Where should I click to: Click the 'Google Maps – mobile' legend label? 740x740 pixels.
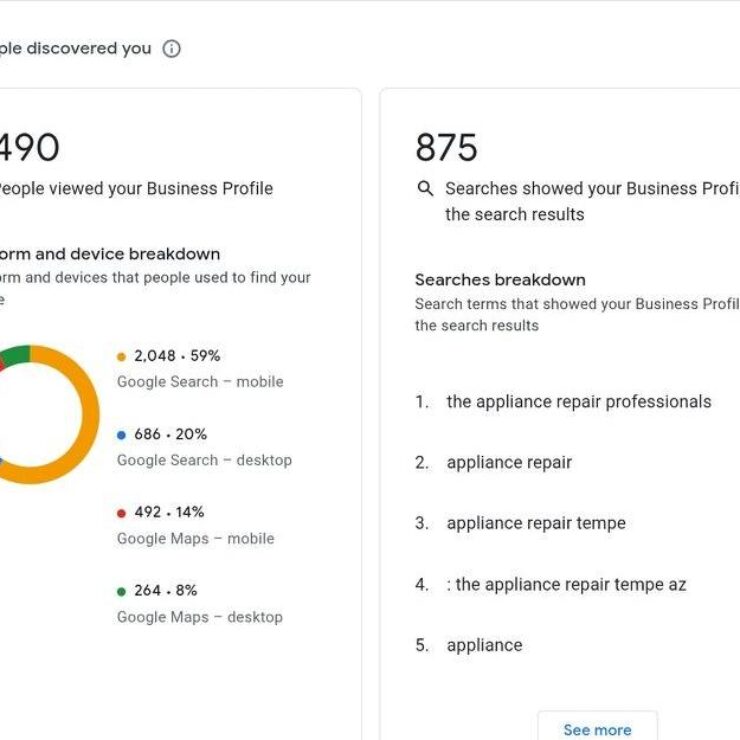click(195, 539)
